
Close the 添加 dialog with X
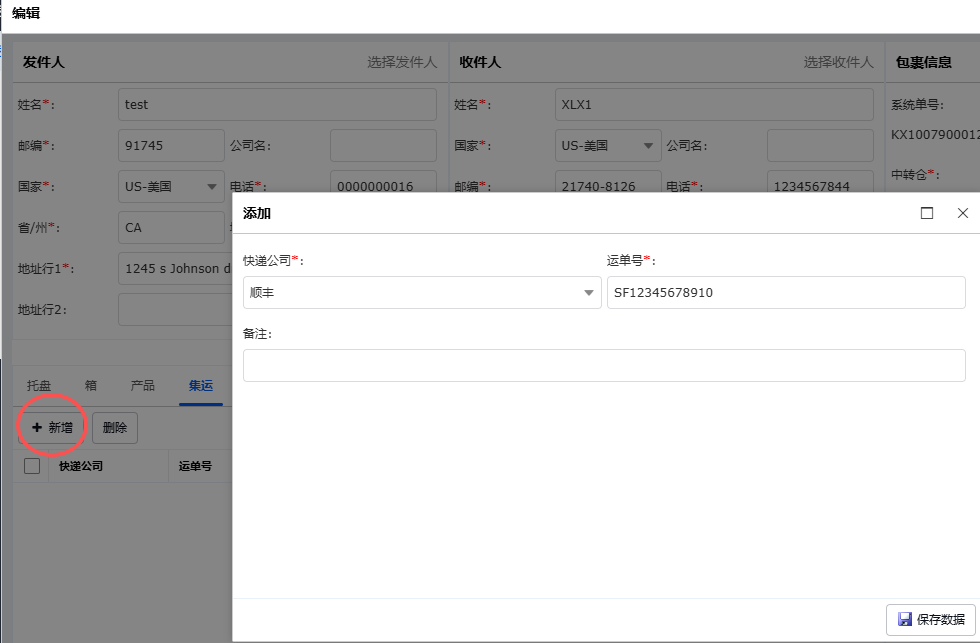[x=963, y=213]
